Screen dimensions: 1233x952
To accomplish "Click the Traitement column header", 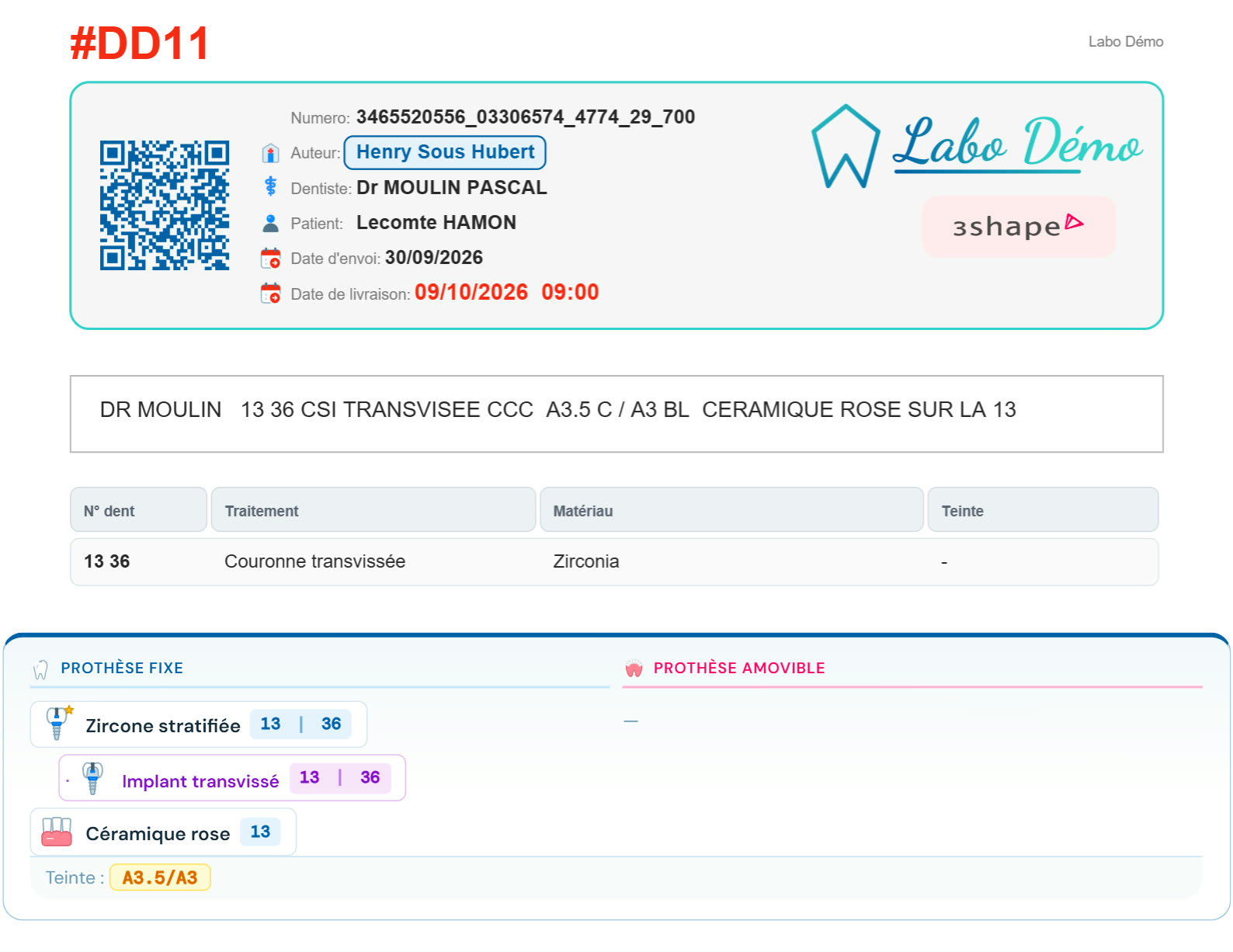I will [x=373, y=510].
